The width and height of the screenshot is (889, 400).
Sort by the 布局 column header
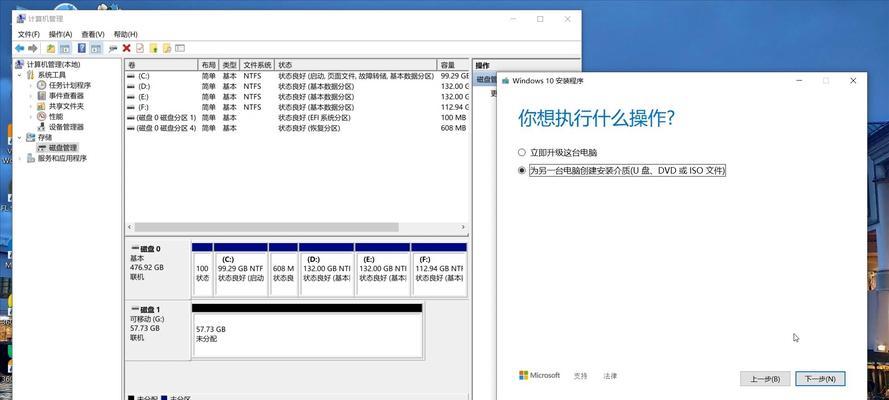click(x=208, y=65)
